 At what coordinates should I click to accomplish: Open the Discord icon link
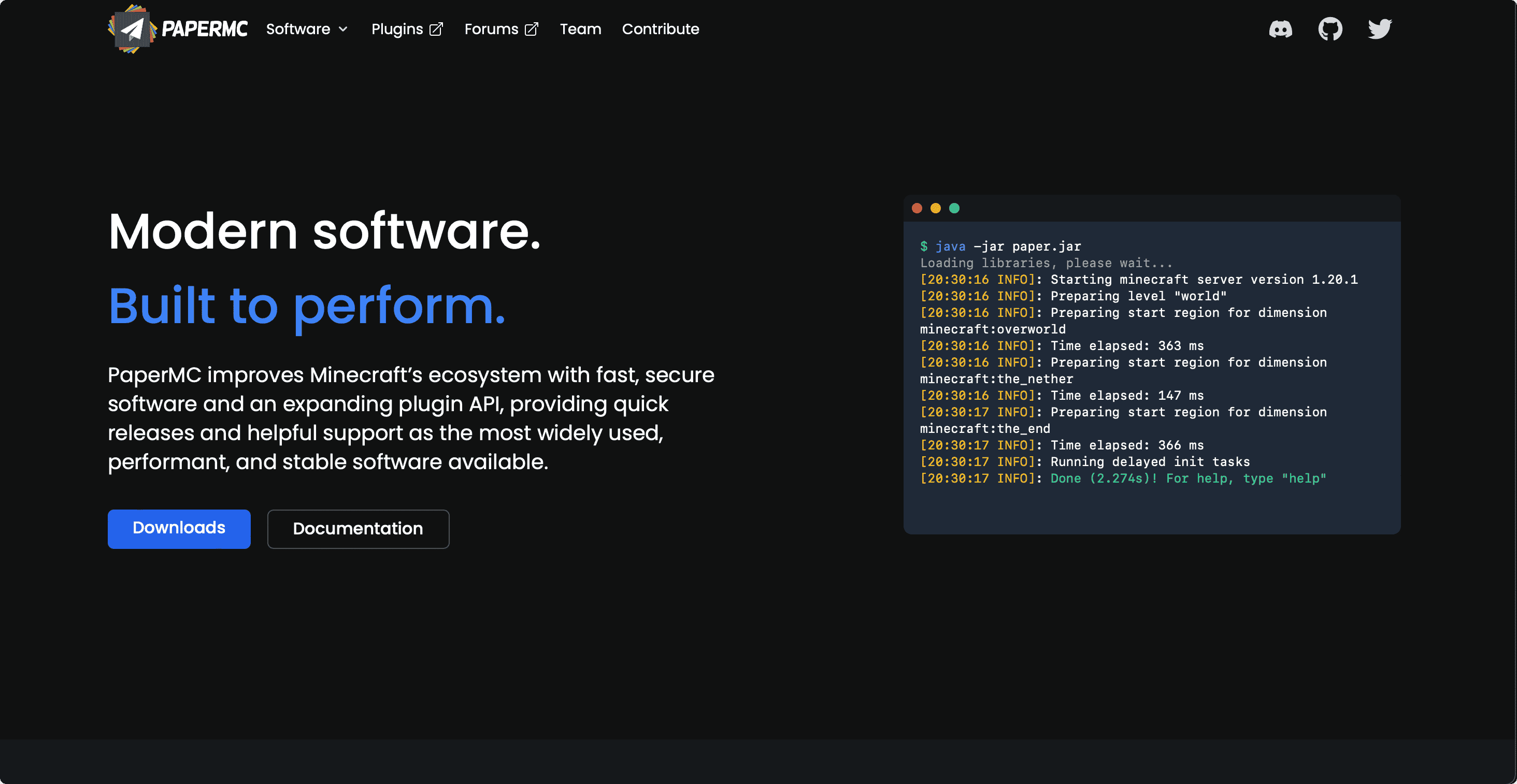pos(1280,29)
